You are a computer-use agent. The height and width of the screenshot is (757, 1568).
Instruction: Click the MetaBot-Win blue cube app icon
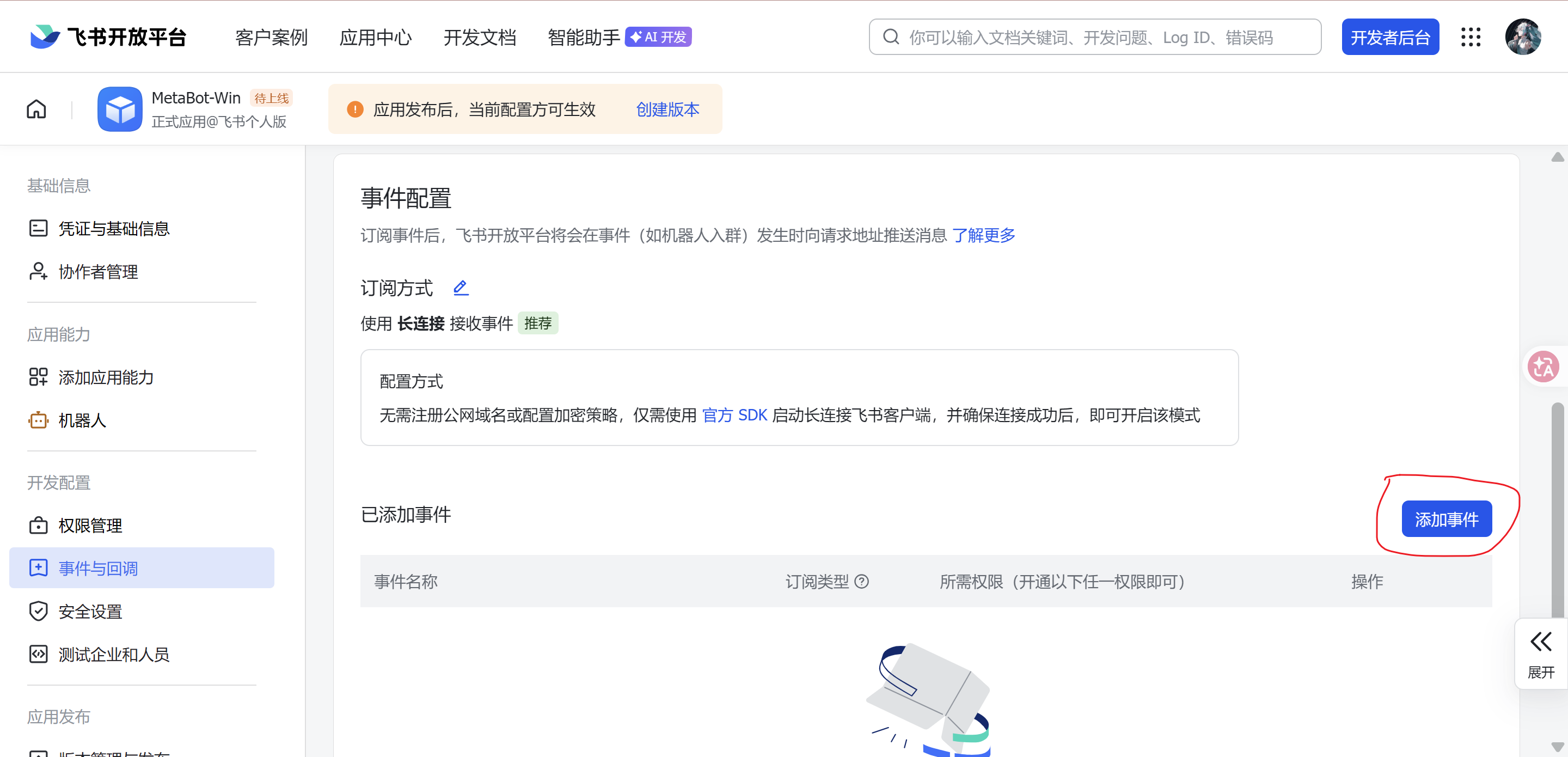120,109
